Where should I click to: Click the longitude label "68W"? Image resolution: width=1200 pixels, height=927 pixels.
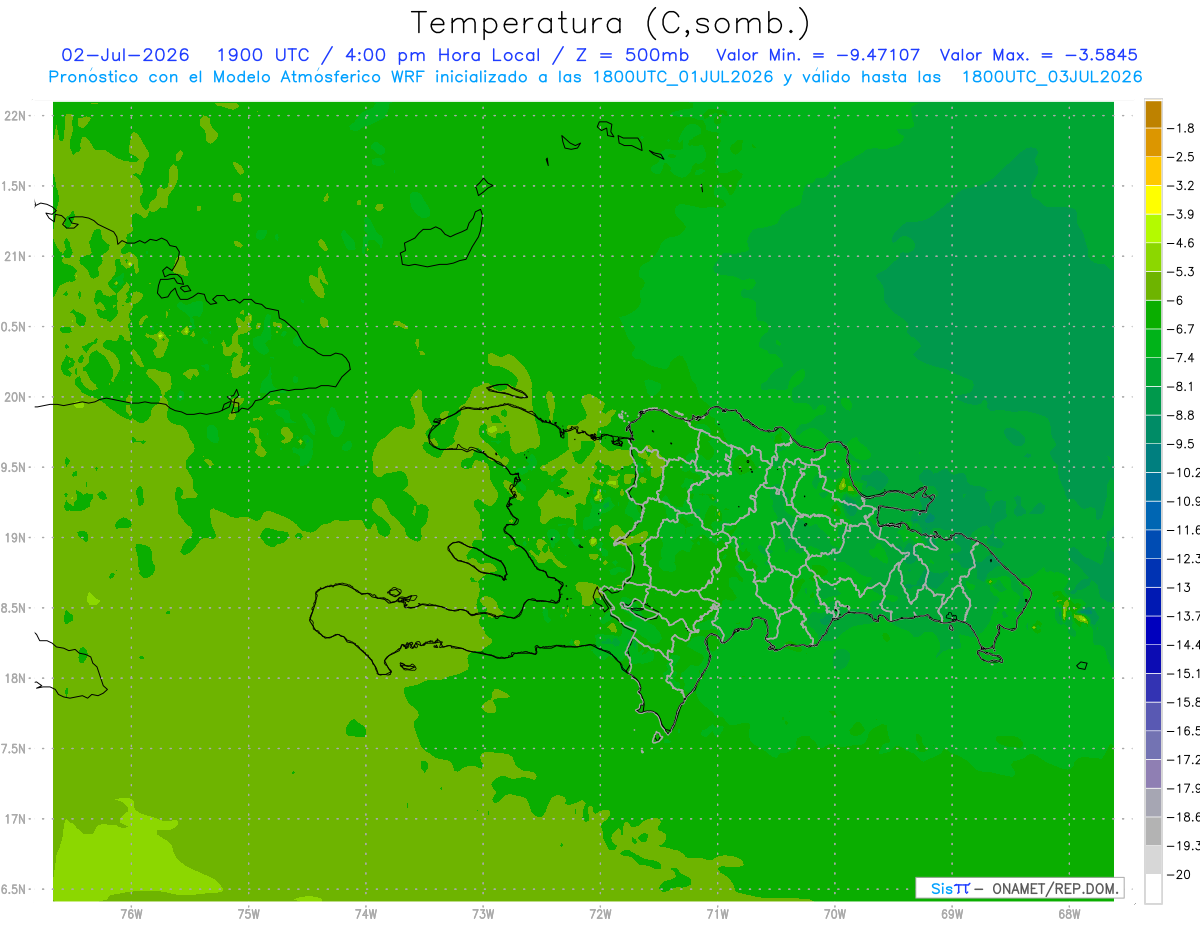click(x=1068, y=913)
